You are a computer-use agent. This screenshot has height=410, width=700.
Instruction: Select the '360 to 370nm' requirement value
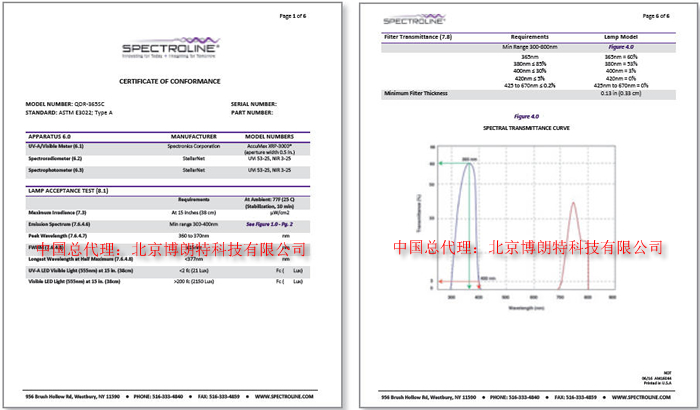(196, 235)
